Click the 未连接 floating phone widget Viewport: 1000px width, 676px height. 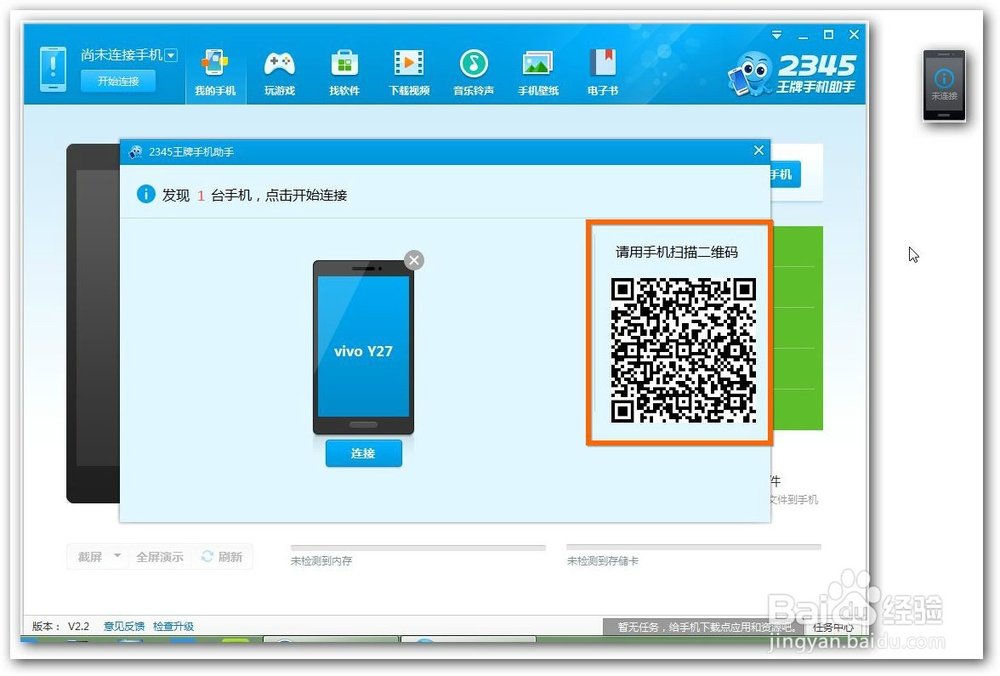[x=945, y=86]
